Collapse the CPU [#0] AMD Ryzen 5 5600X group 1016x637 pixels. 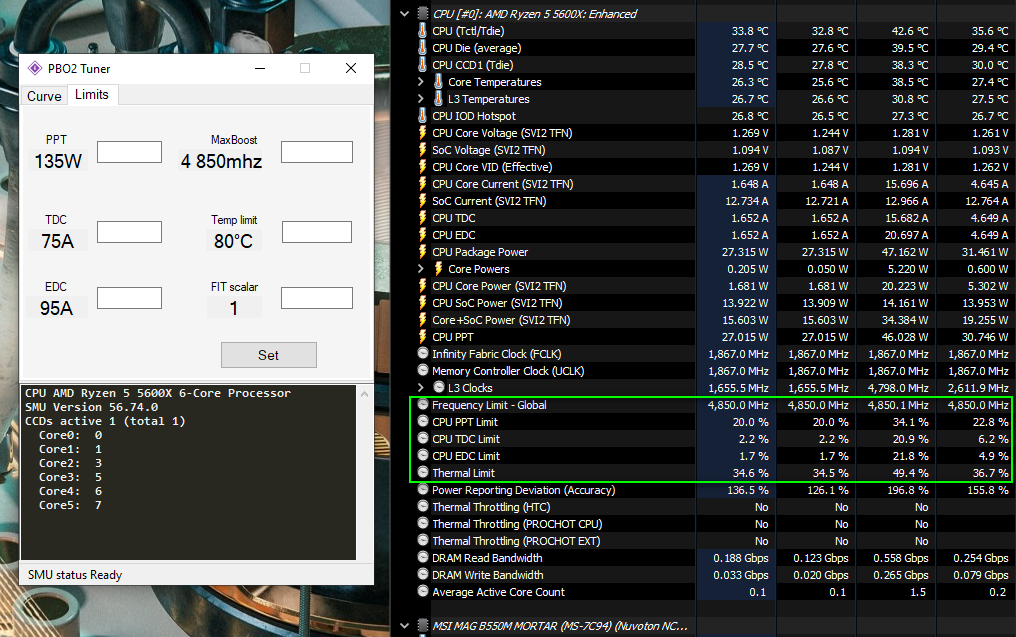(x=404, y=14)
